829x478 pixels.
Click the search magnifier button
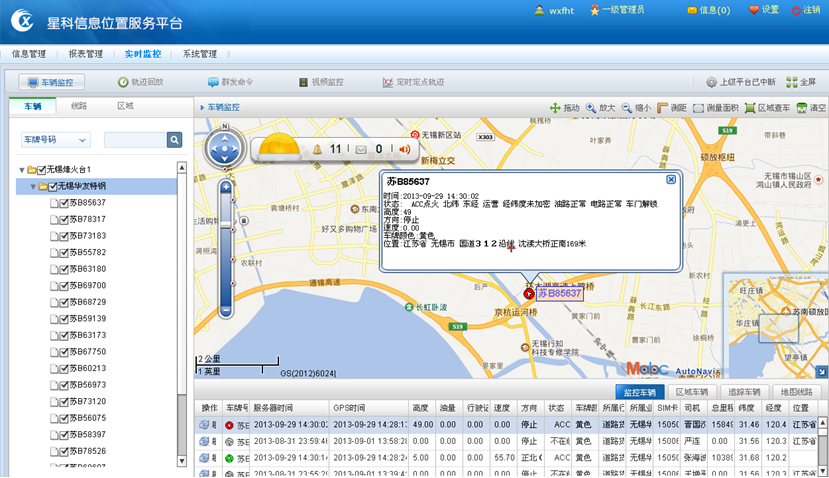click(174, 140)
